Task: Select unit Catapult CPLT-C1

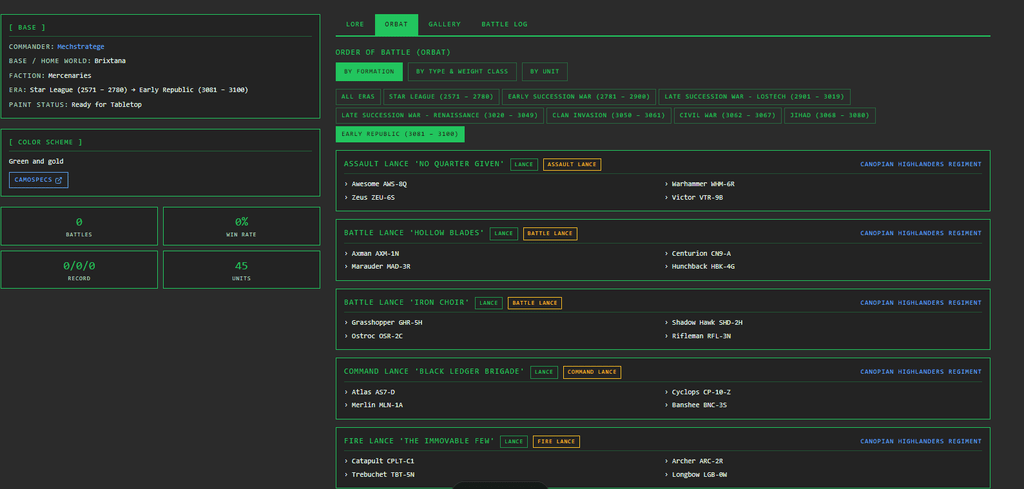Action: click(381, 462)
